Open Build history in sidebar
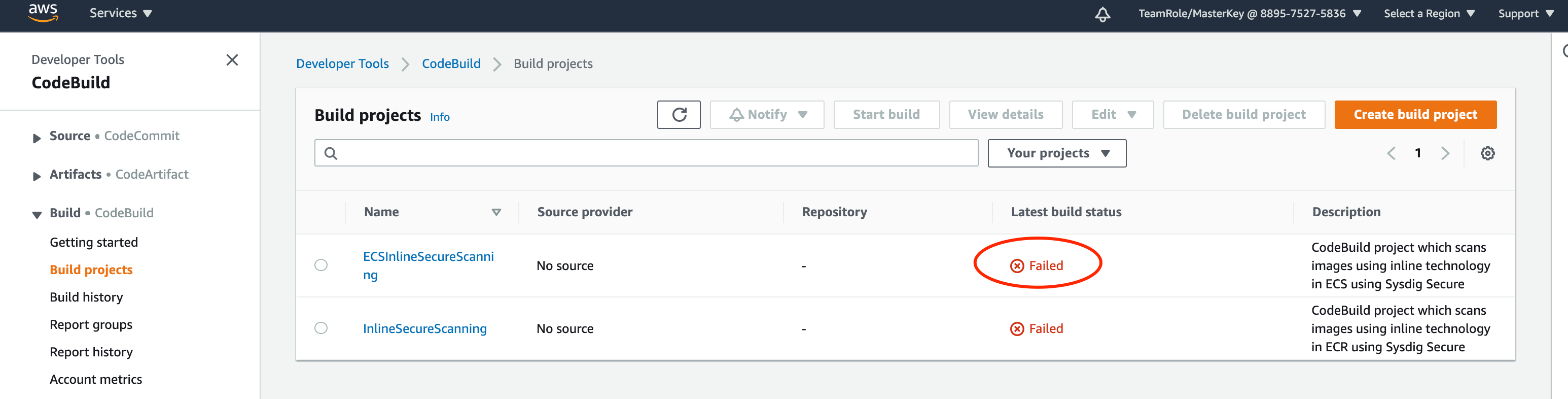The height and width of the screenshot is (399, 1568). [86, 297]
